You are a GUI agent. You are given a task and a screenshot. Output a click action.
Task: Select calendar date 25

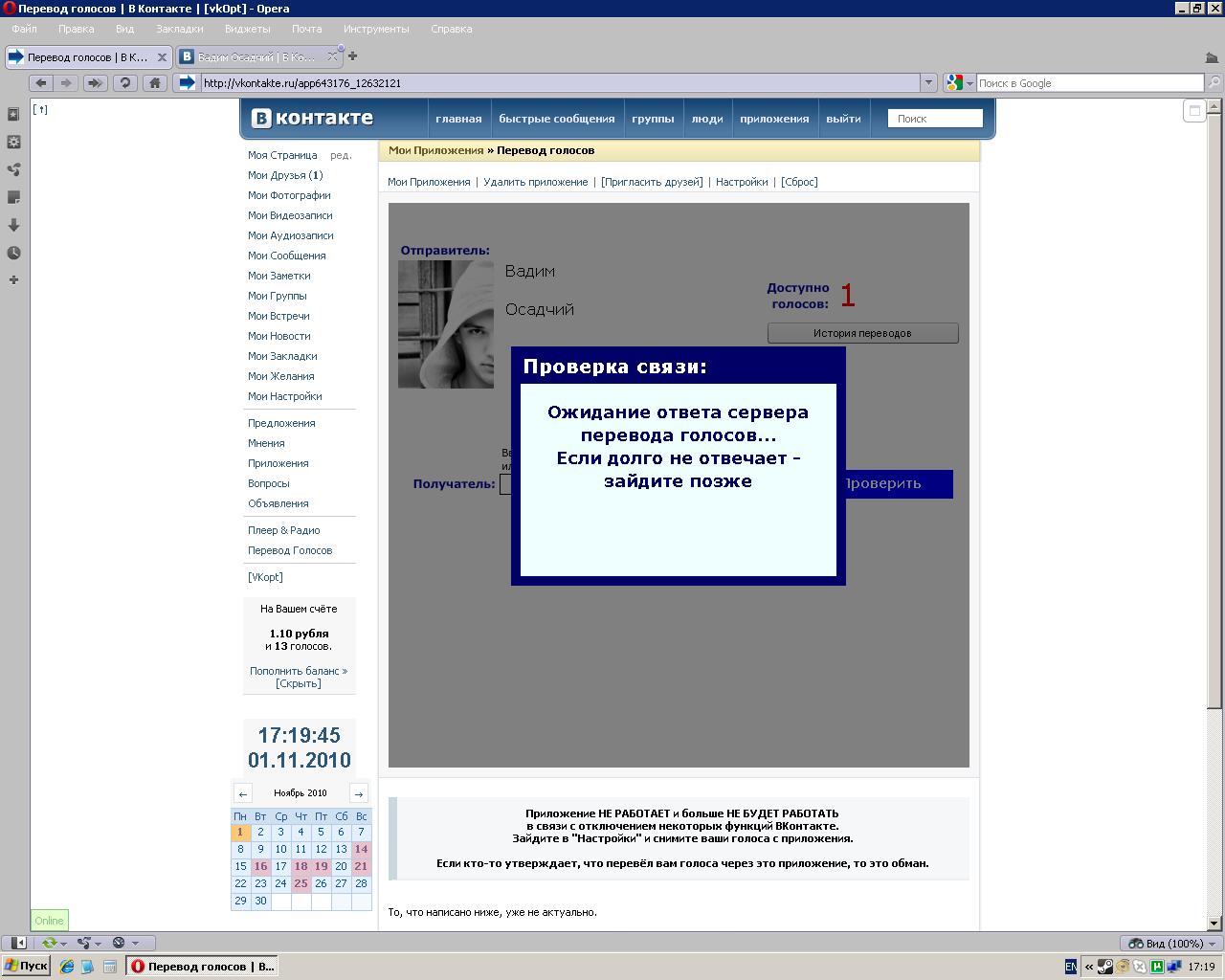point(301,883)
